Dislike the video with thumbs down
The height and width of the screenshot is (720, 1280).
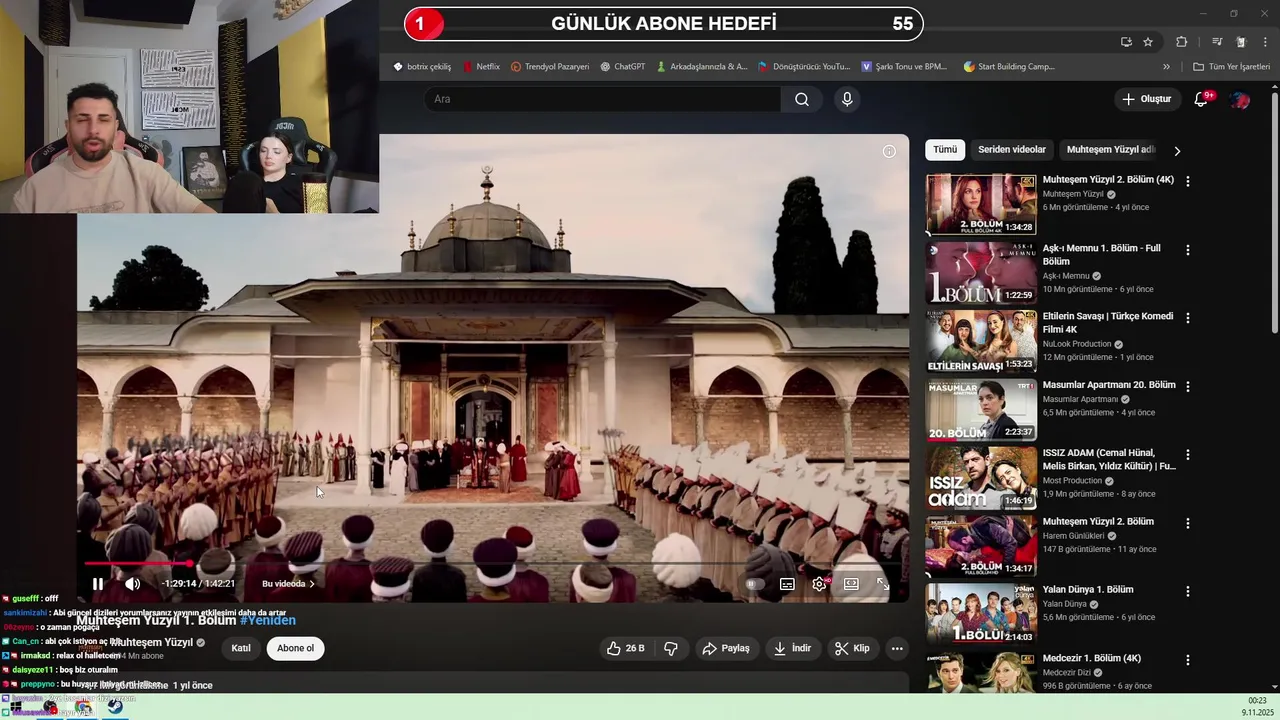click(671, 648)
